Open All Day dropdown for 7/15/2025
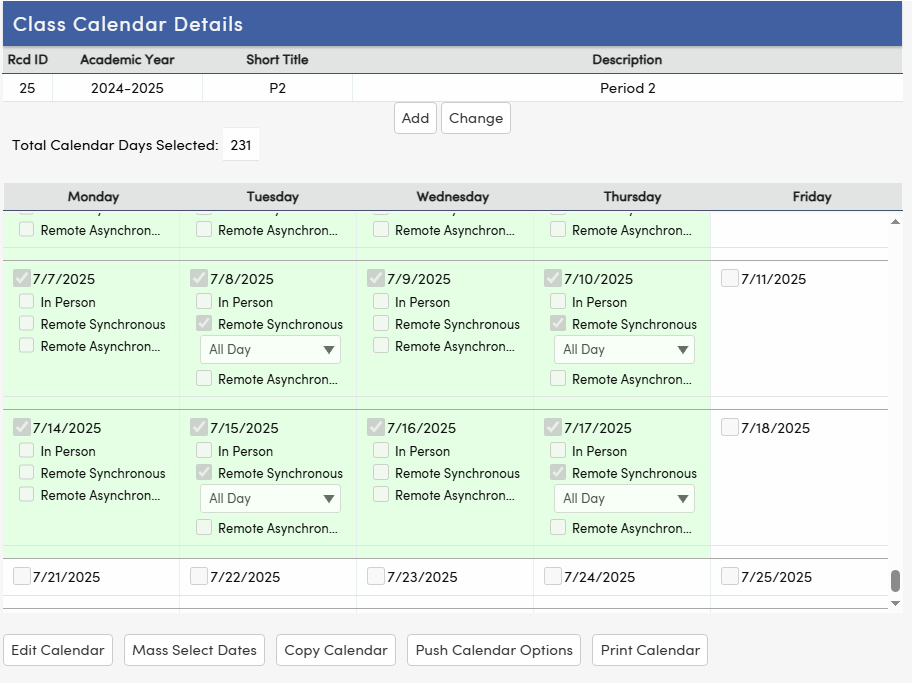Viewport: 912px width, 683px height. (270, 499)
